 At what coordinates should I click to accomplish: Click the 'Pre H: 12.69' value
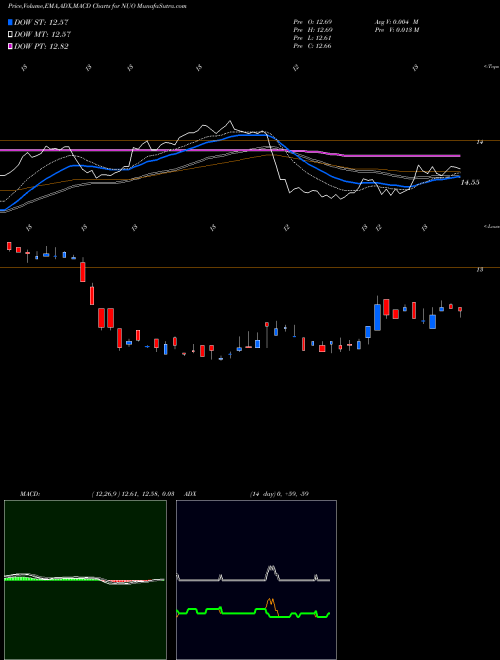pyautogui.click(x=313, y=30)
